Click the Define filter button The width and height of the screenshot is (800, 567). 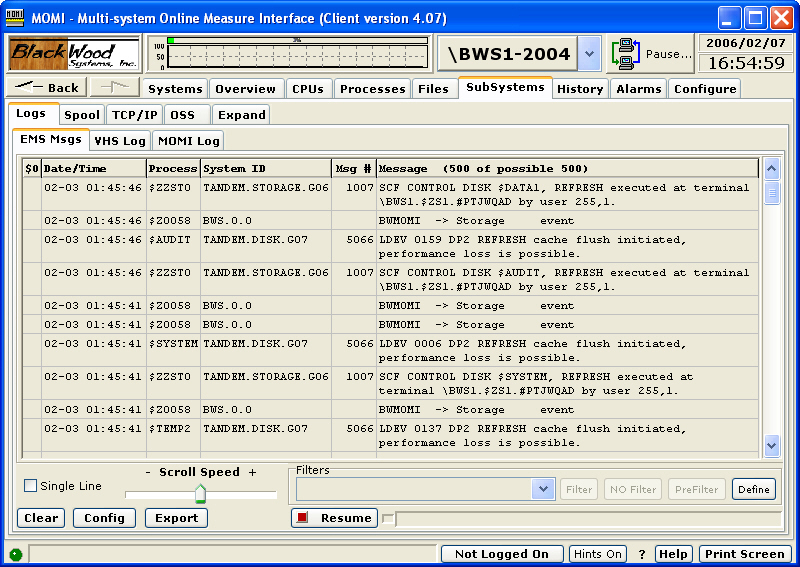tap(754, 489)
